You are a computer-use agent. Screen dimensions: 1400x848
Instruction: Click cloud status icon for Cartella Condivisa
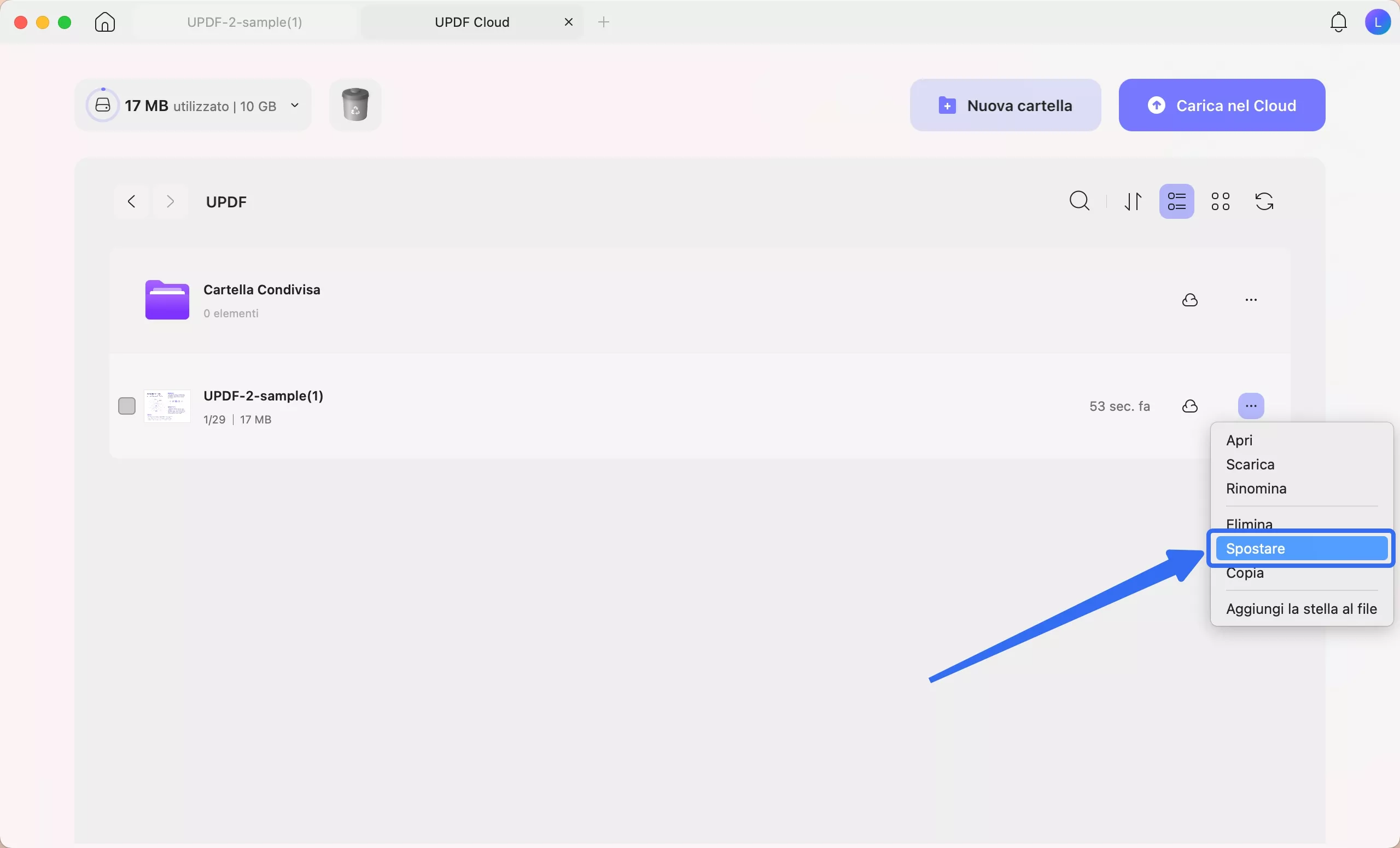tap(1190, 300)
